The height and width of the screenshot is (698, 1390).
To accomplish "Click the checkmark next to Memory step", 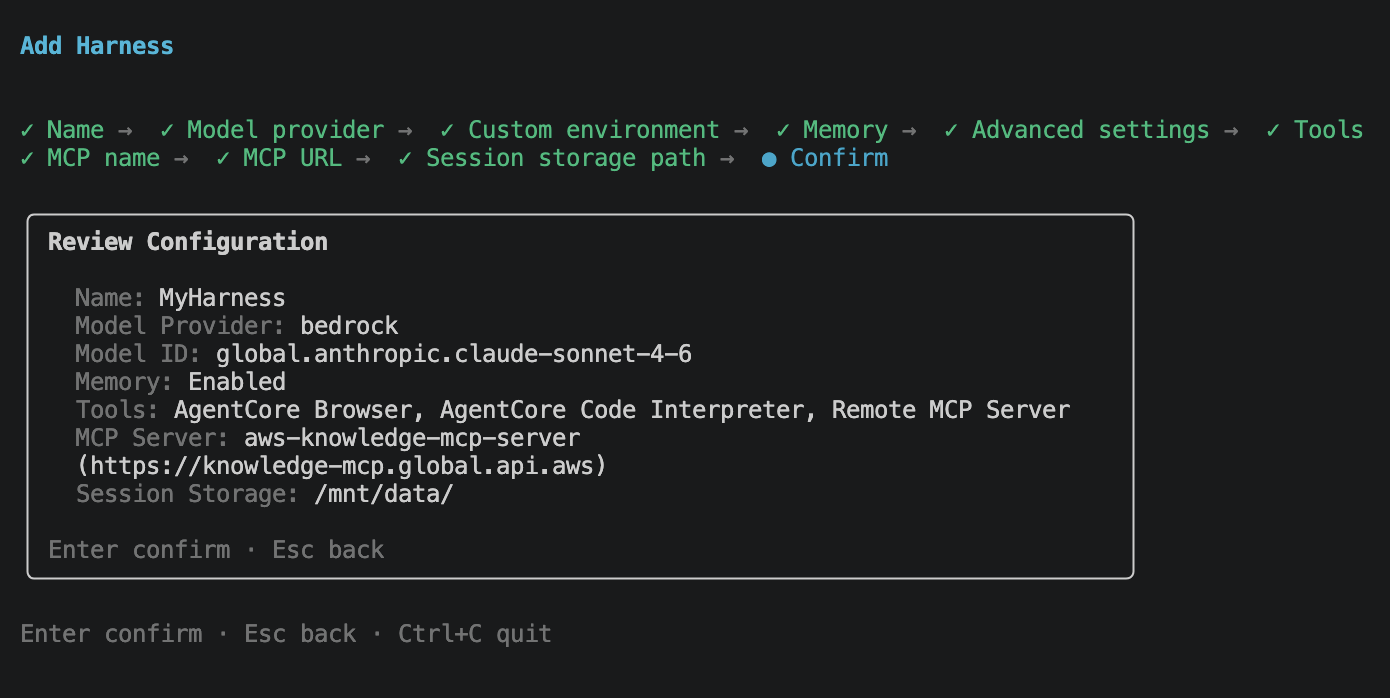I will click(x=782, y=130).
